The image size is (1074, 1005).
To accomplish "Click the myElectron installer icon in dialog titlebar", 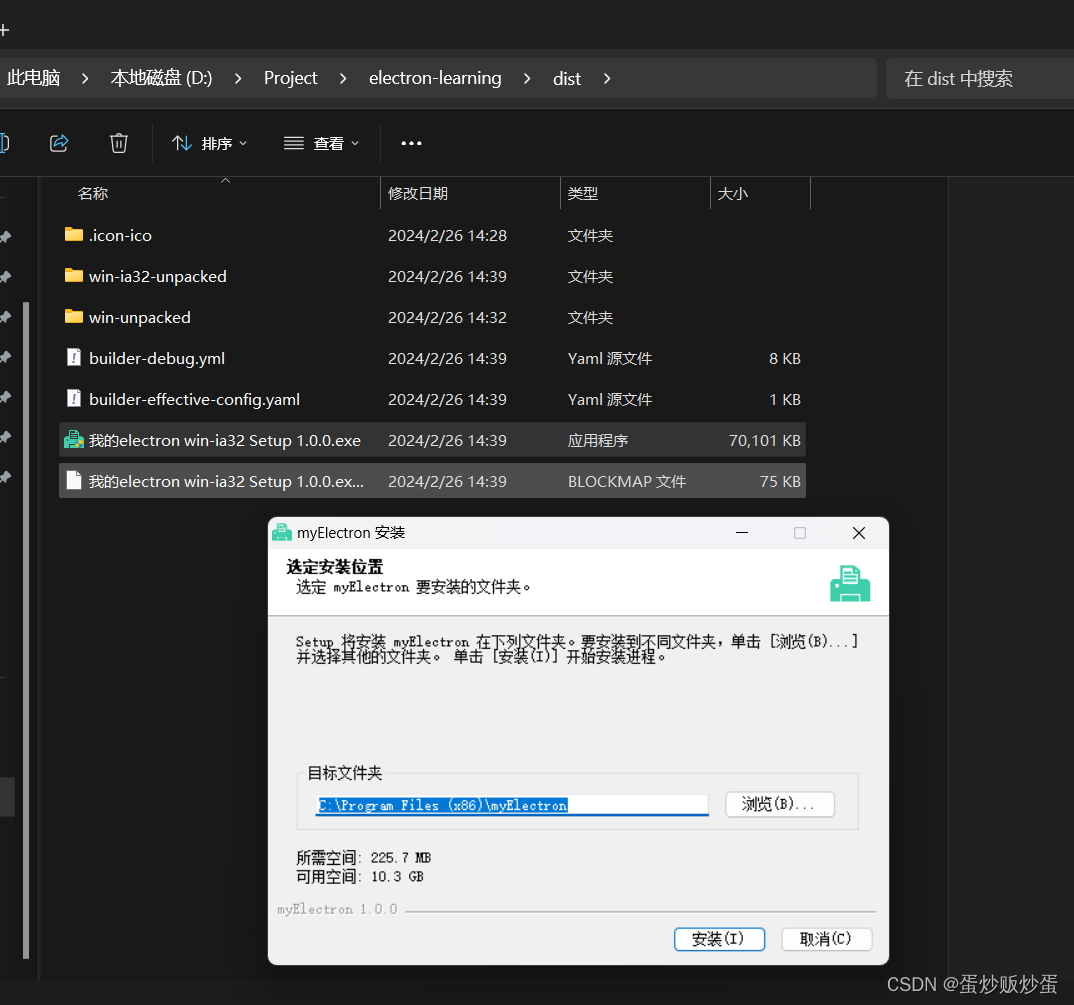I will coord(281,532).
